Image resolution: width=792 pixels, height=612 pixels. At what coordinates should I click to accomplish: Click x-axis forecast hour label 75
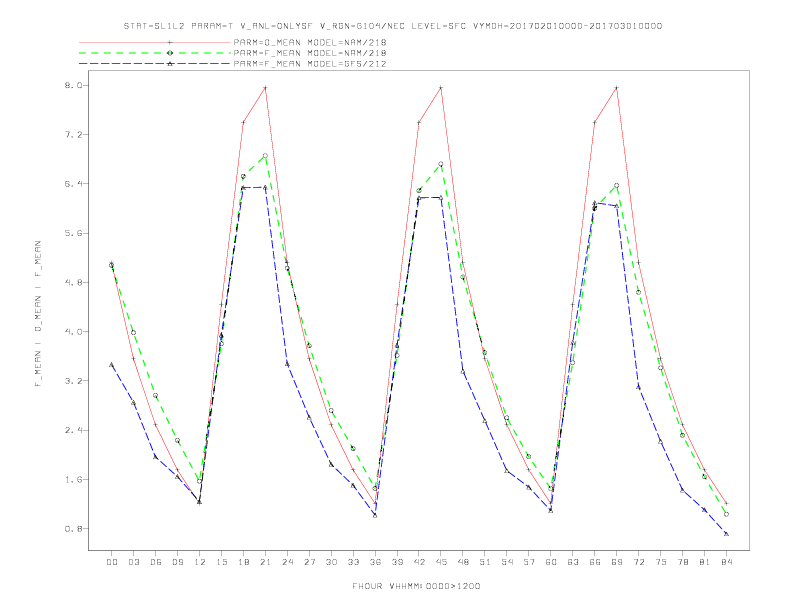pyautogui.click(x=661, y=562)
